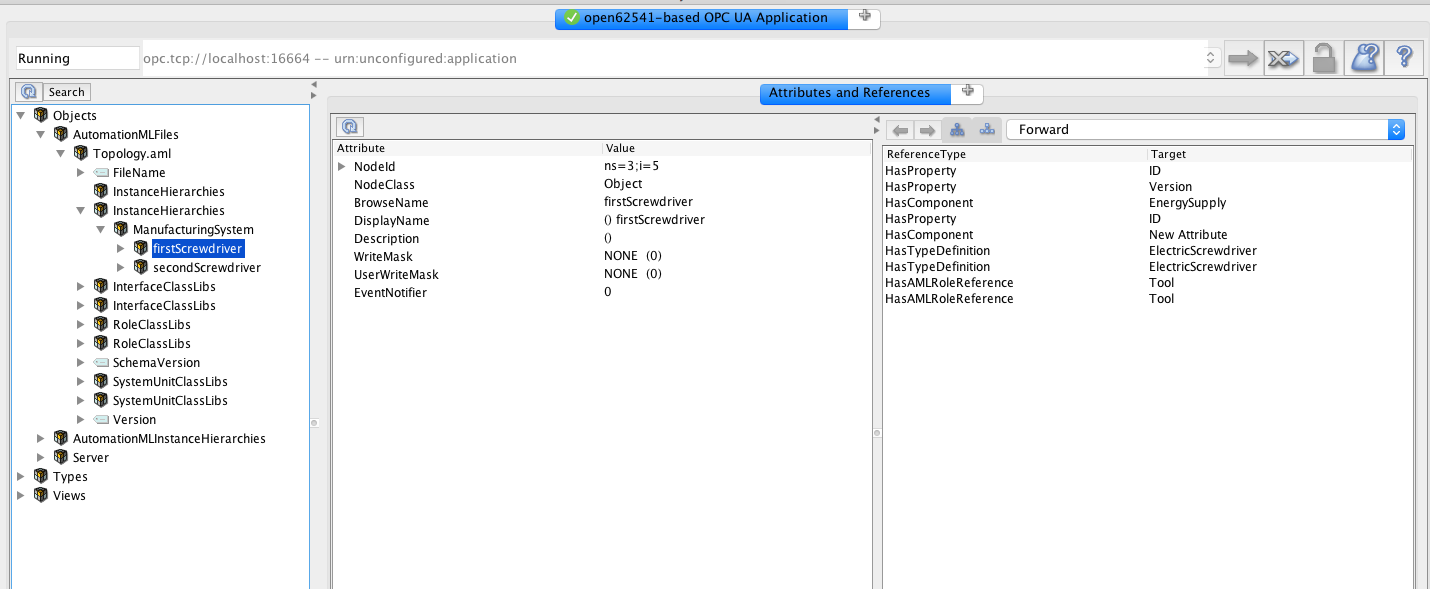
Task: Expand the NodeId attribute row
Action: [342, 166]
